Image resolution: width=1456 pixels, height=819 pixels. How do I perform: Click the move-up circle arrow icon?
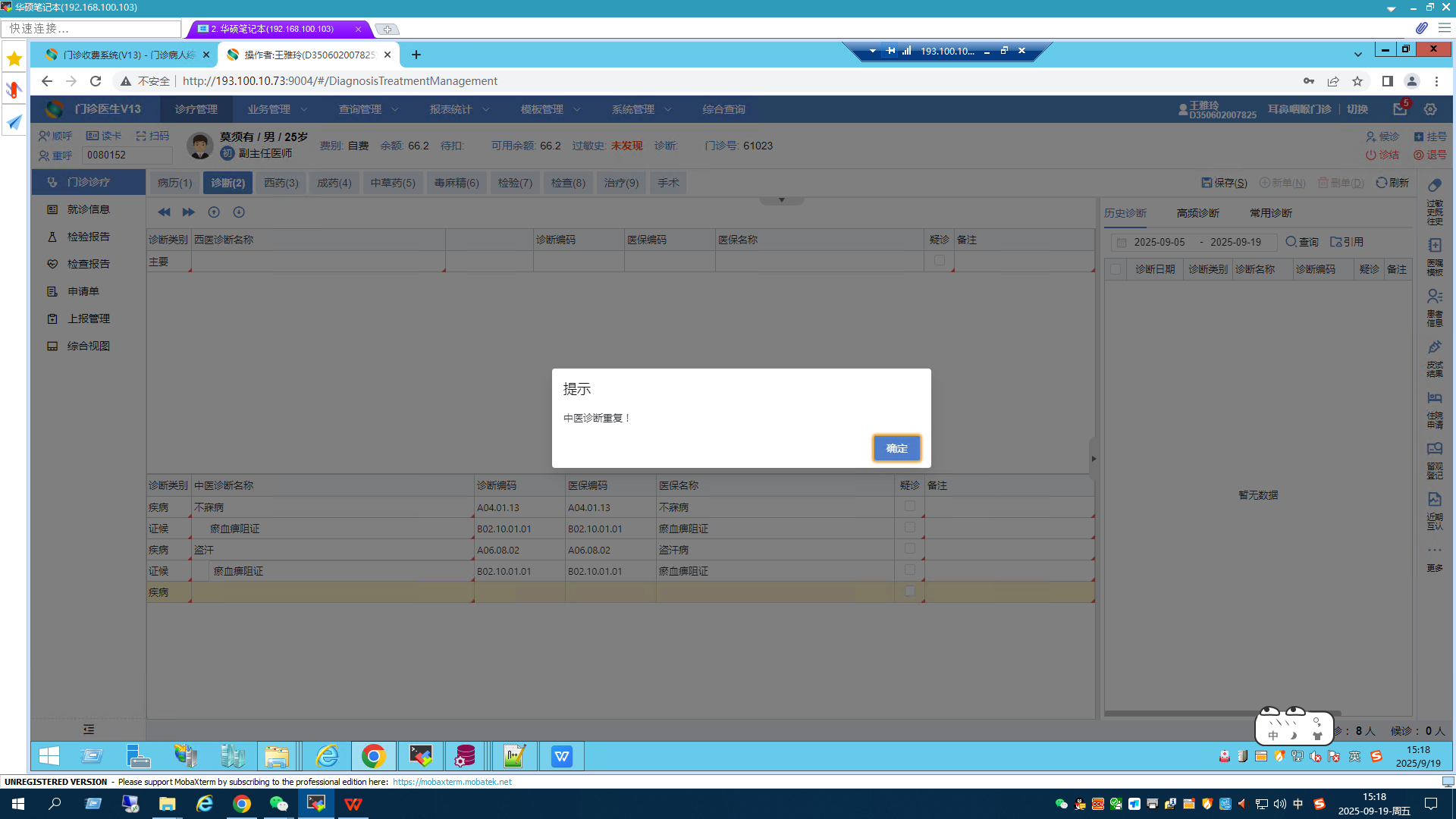pos(214,212)
